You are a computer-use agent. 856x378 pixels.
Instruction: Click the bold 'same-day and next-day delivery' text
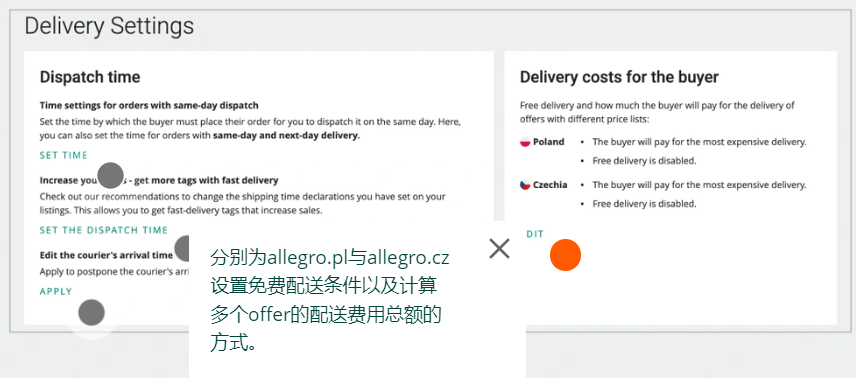tap(287, 136)
